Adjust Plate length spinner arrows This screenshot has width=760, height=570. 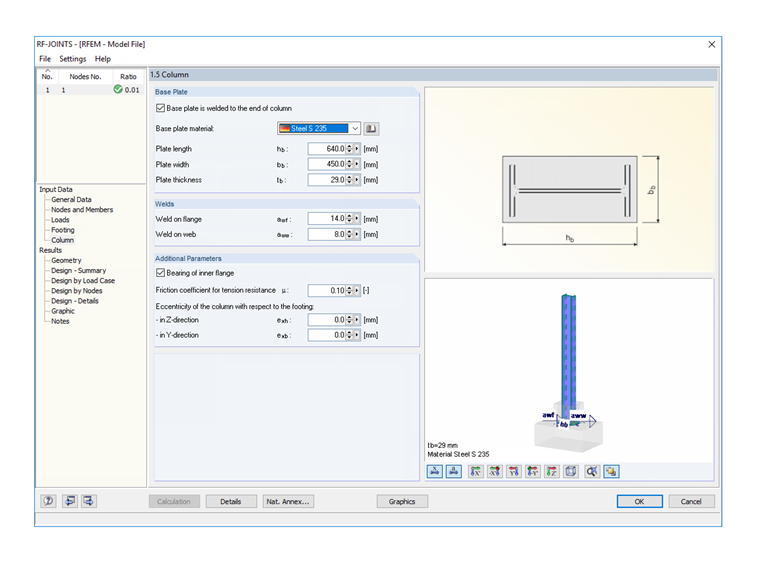(349, 149)
